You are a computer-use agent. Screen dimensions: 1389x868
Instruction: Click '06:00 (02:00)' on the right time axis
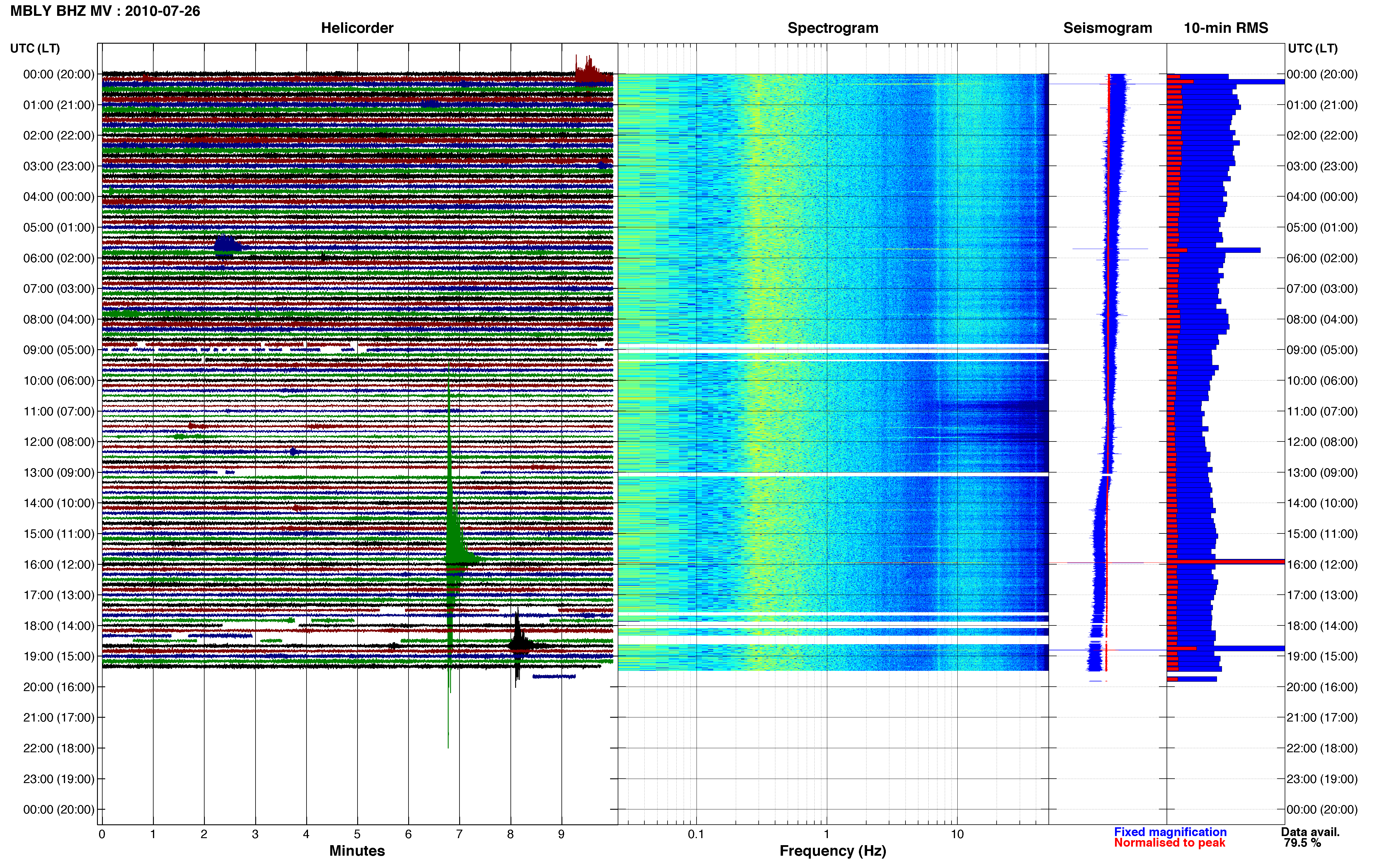click(x=1322, y=258)
